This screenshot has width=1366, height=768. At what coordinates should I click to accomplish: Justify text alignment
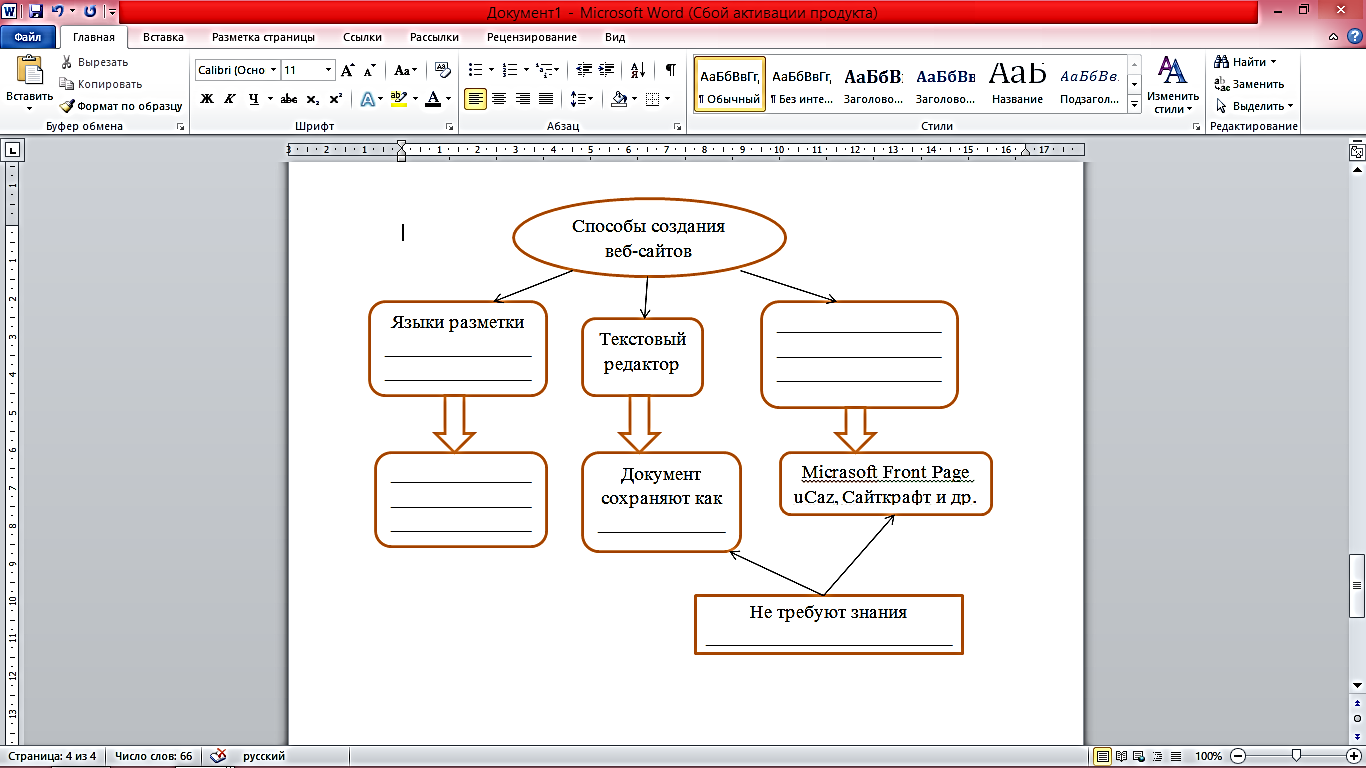[546, 98]
